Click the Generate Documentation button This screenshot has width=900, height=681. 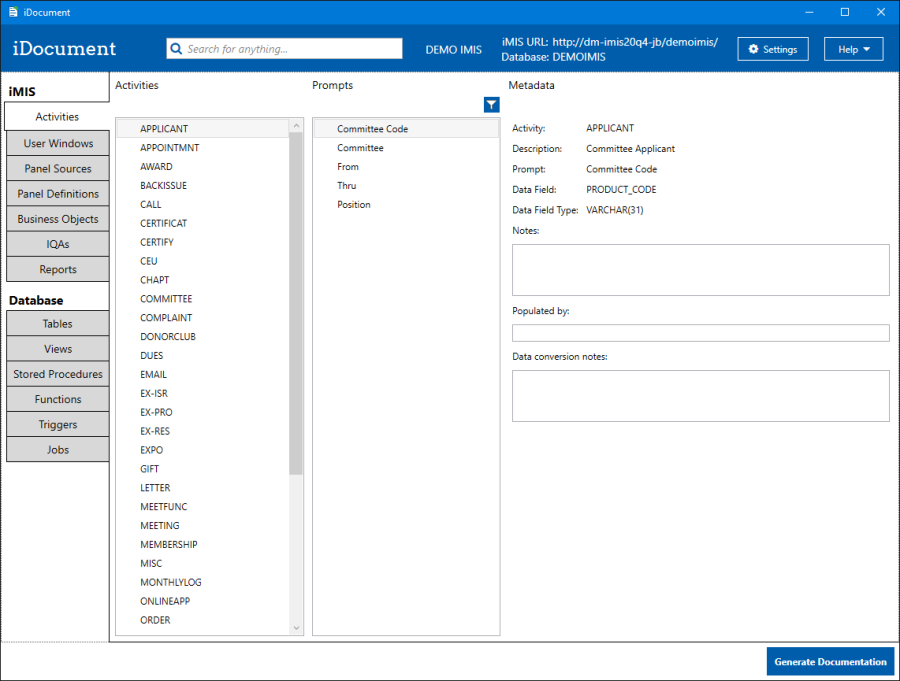(830, 661)
